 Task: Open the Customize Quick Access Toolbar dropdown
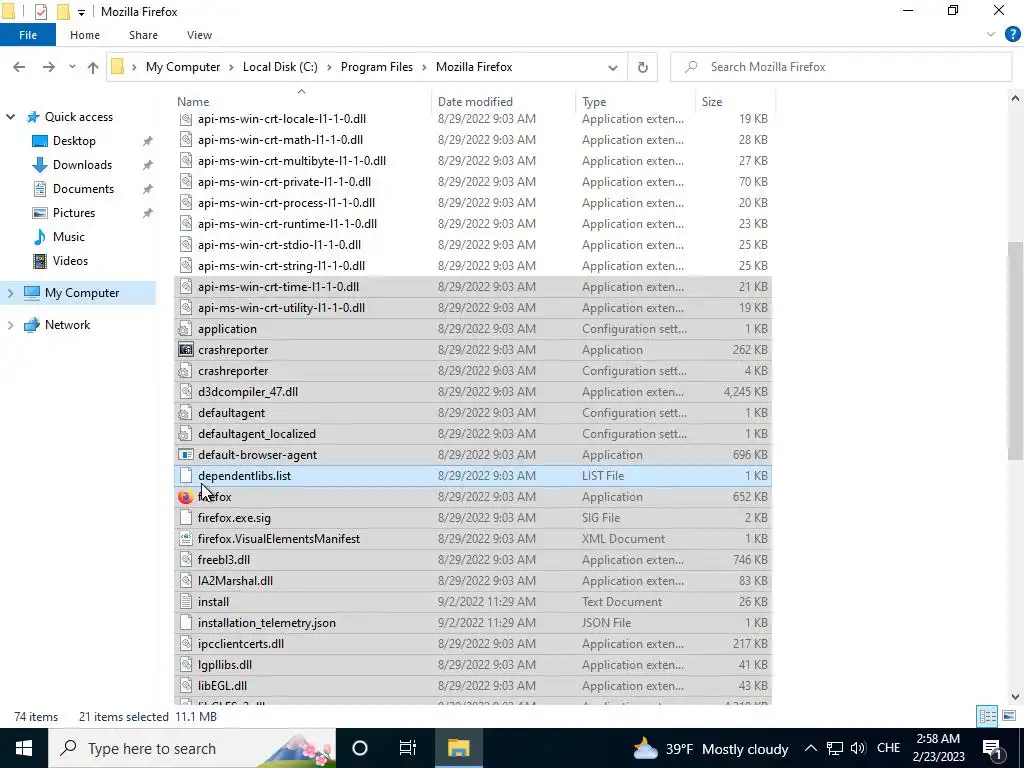[x=81, y=12]
